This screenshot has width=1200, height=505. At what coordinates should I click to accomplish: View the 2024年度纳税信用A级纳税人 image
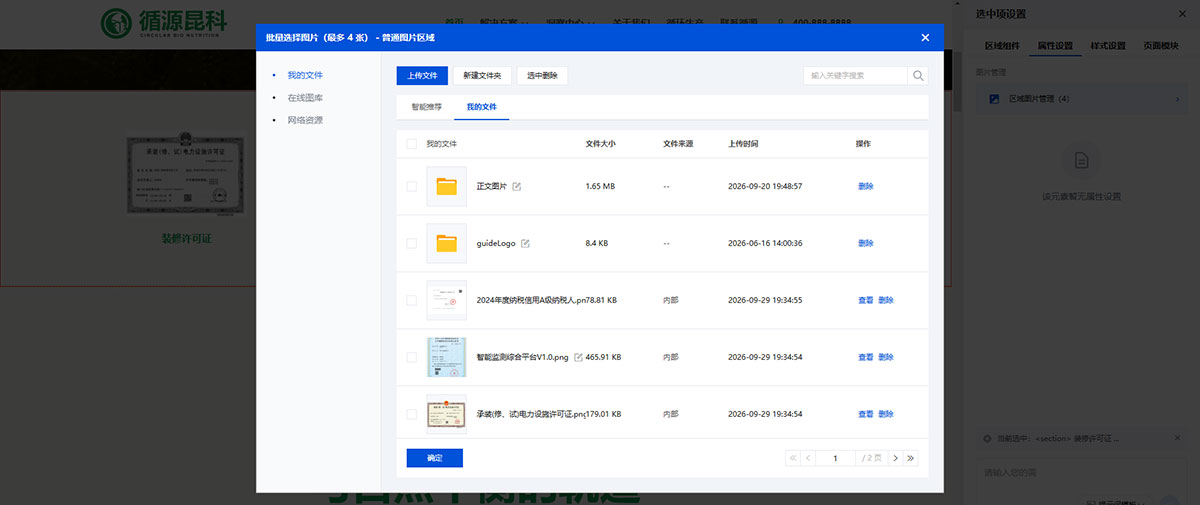(866, 300)
